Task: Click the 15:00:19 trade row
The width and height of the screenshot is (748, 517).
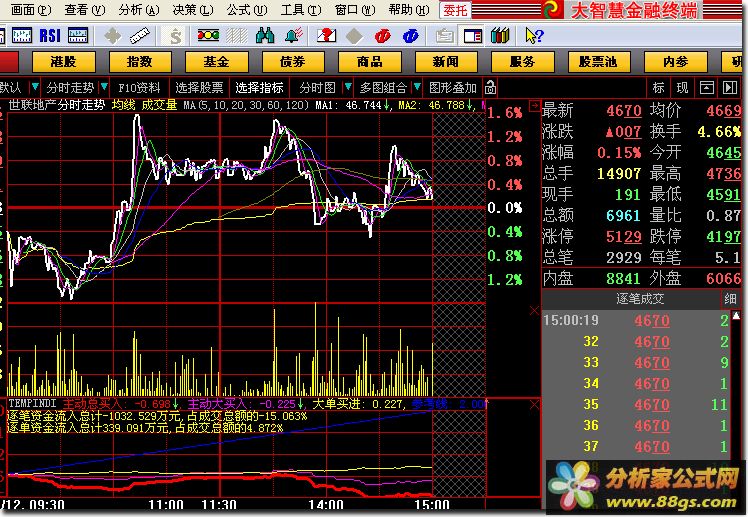Action: [636, 320]
